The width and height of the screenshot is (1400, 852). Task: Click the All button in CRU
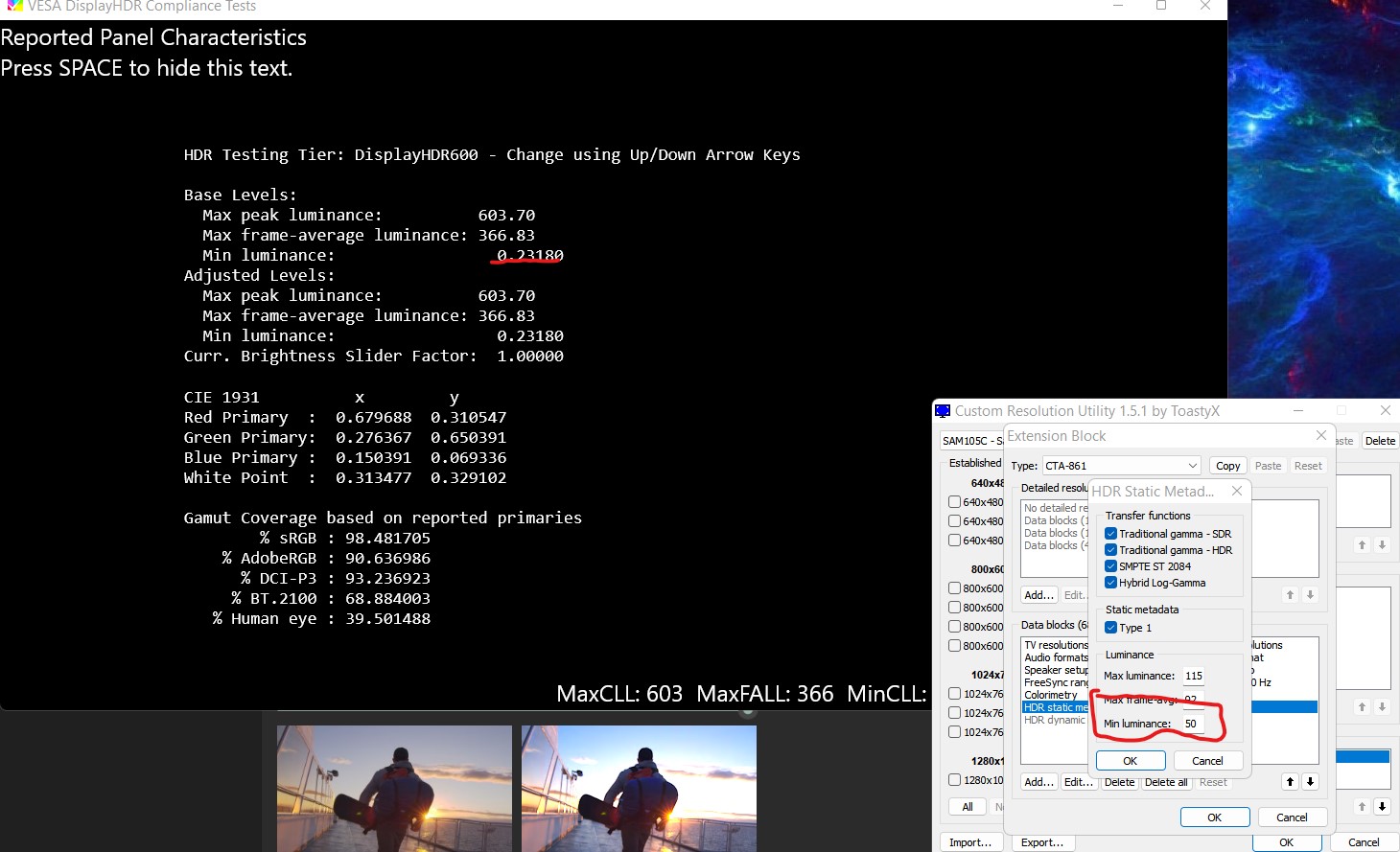coord(968,807)
